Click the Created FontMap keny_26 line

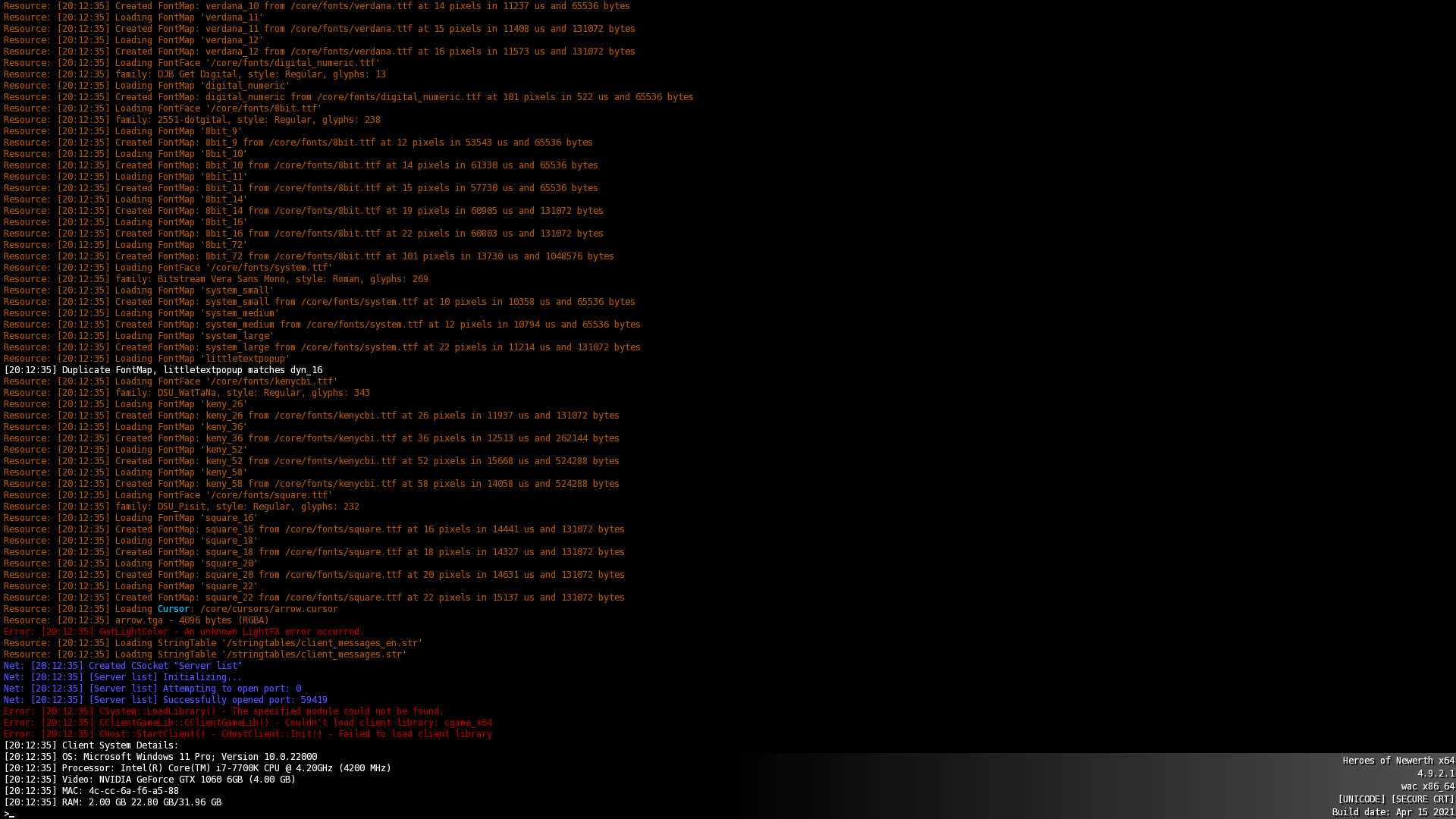click(312, 416)
